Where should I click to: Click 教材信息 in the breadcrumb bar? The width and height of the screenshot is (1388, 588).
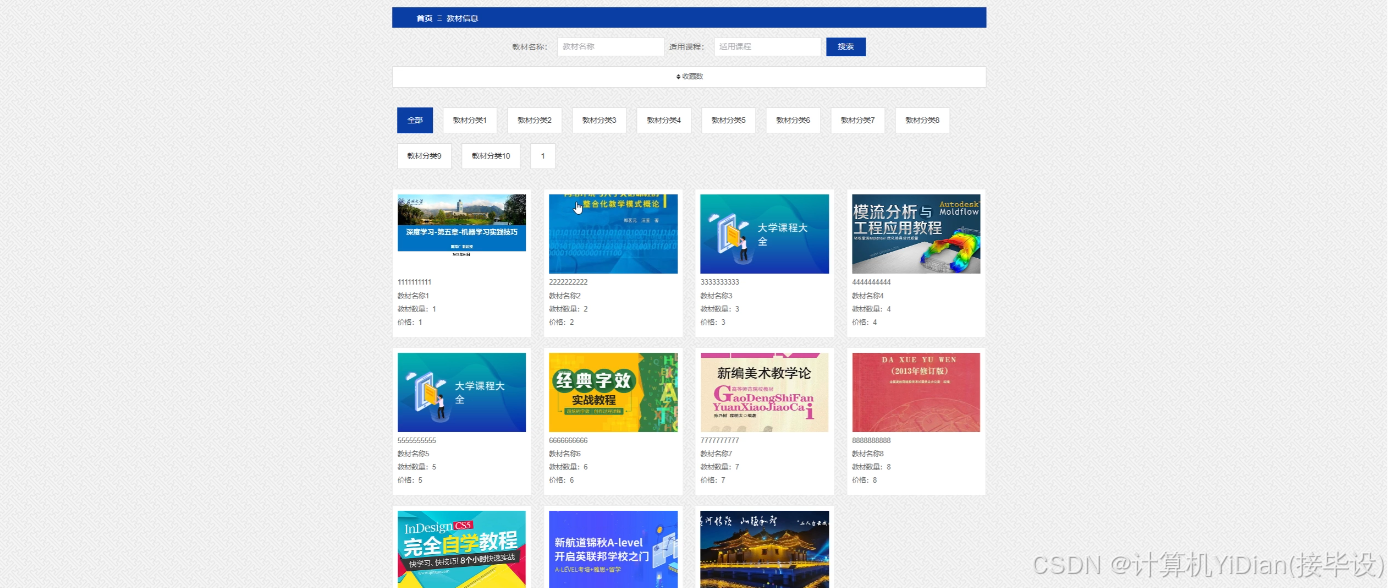click(462, 18)
